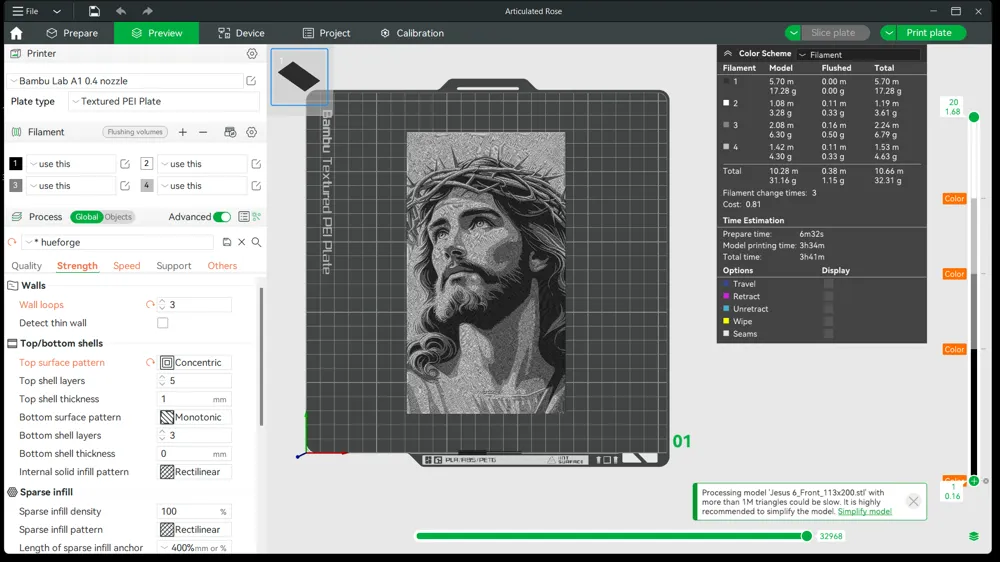Select the plate 1 thumbnail
The width and height of the screenshot is (1000, 562).
pos(299,77)
